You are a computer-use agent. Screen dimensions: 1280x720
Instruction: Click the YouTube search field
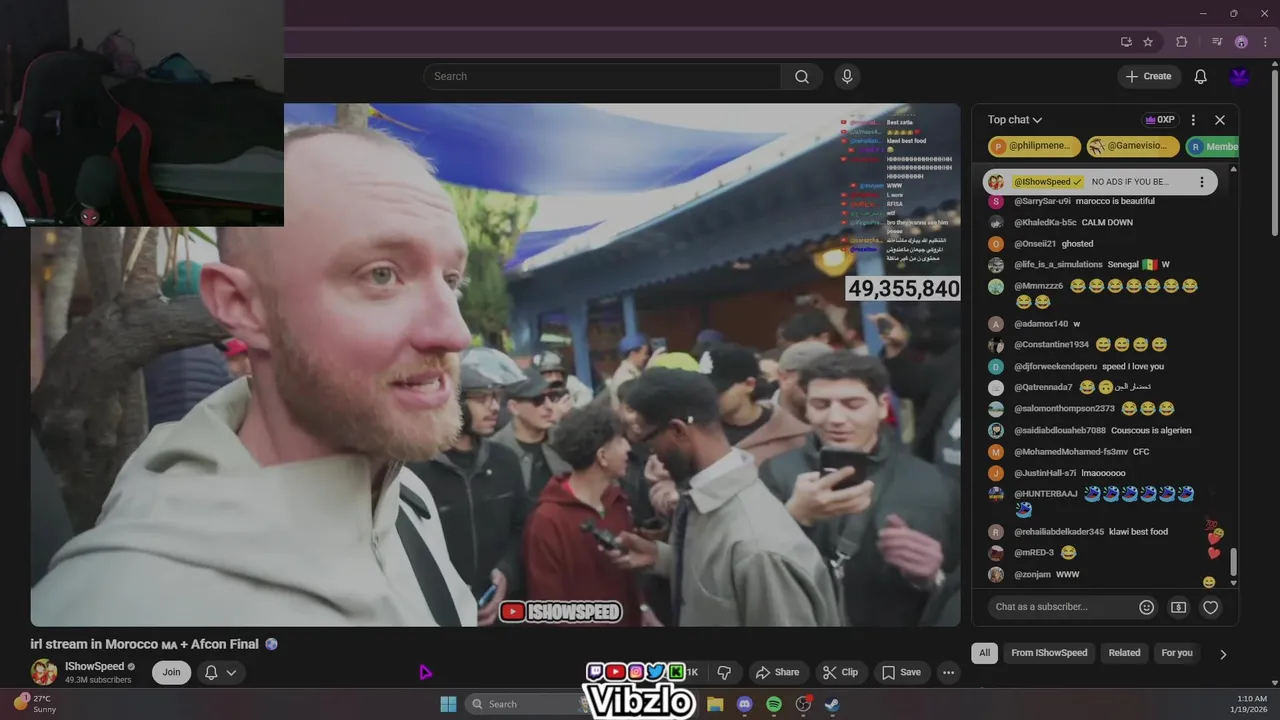(602, 76)
